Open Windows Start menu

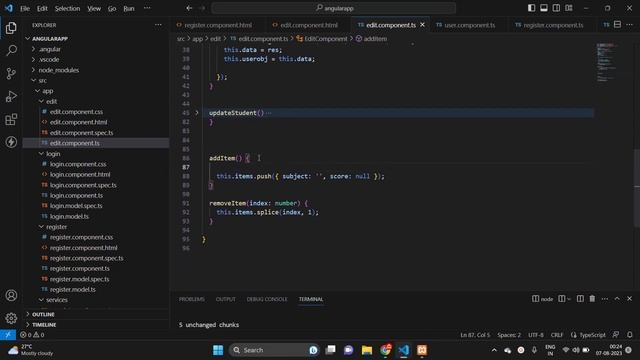[218, 350]
